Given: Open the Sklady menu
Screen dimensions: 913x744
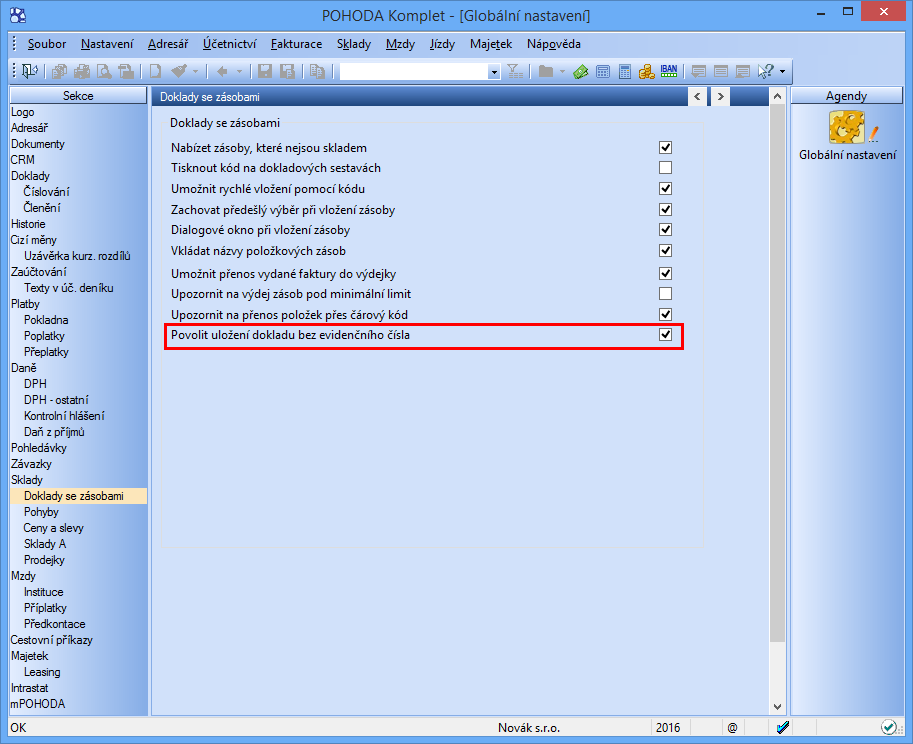Looking at the screenshot, I should 353,44.
